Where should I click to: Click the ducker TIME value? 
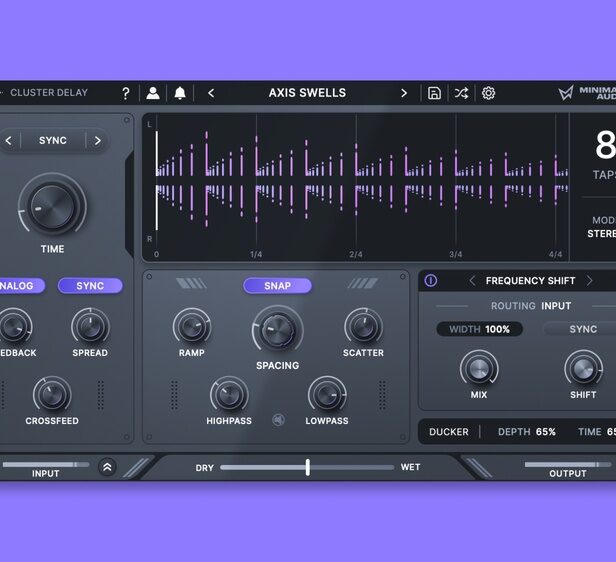coord(597,432)
